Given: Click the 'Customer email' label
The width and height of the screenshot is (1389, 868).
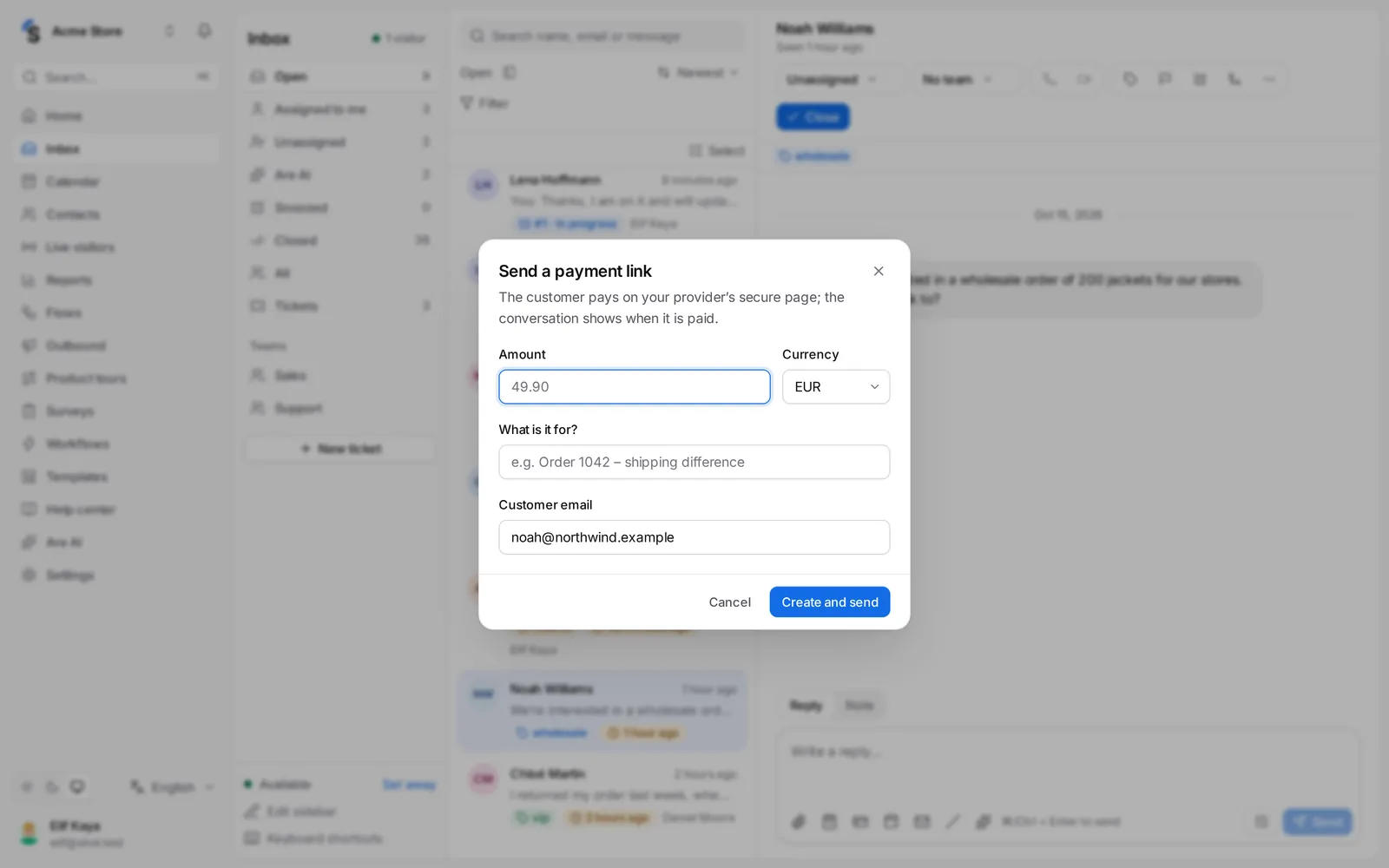Looking at the screenshot, I should click(545, 505).
